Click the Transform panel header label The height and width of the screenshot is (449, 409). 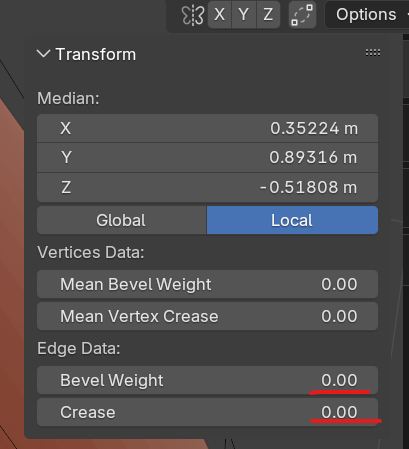pyautogui.click(x=96, y=54)
